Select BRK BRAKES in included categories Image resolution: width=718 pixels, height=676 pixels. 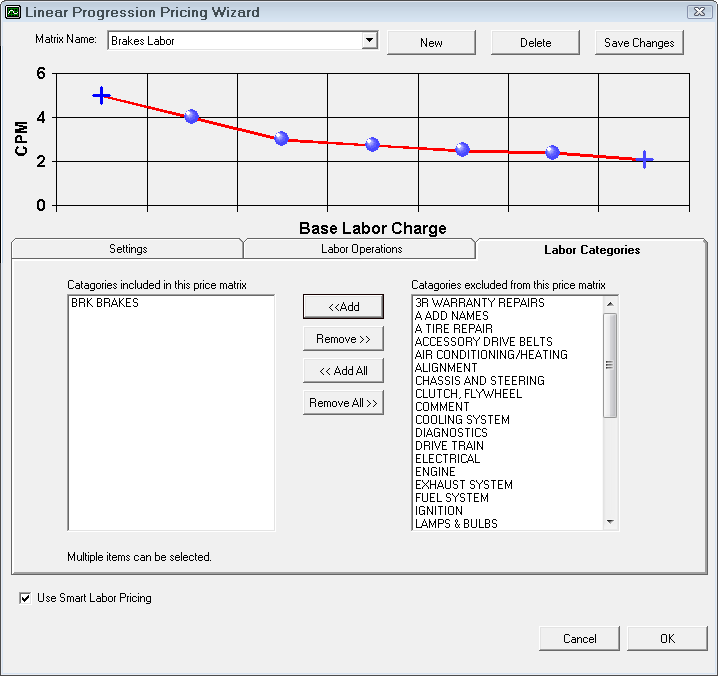tap(105, 303)
